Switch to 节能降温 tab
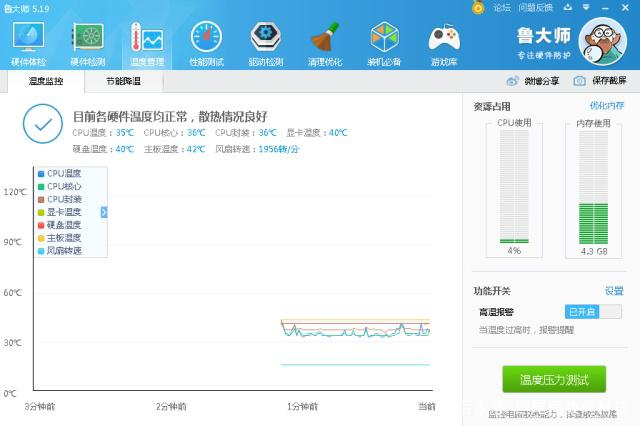Viewport: 640px width, 426px height. (x=123, y=81)
